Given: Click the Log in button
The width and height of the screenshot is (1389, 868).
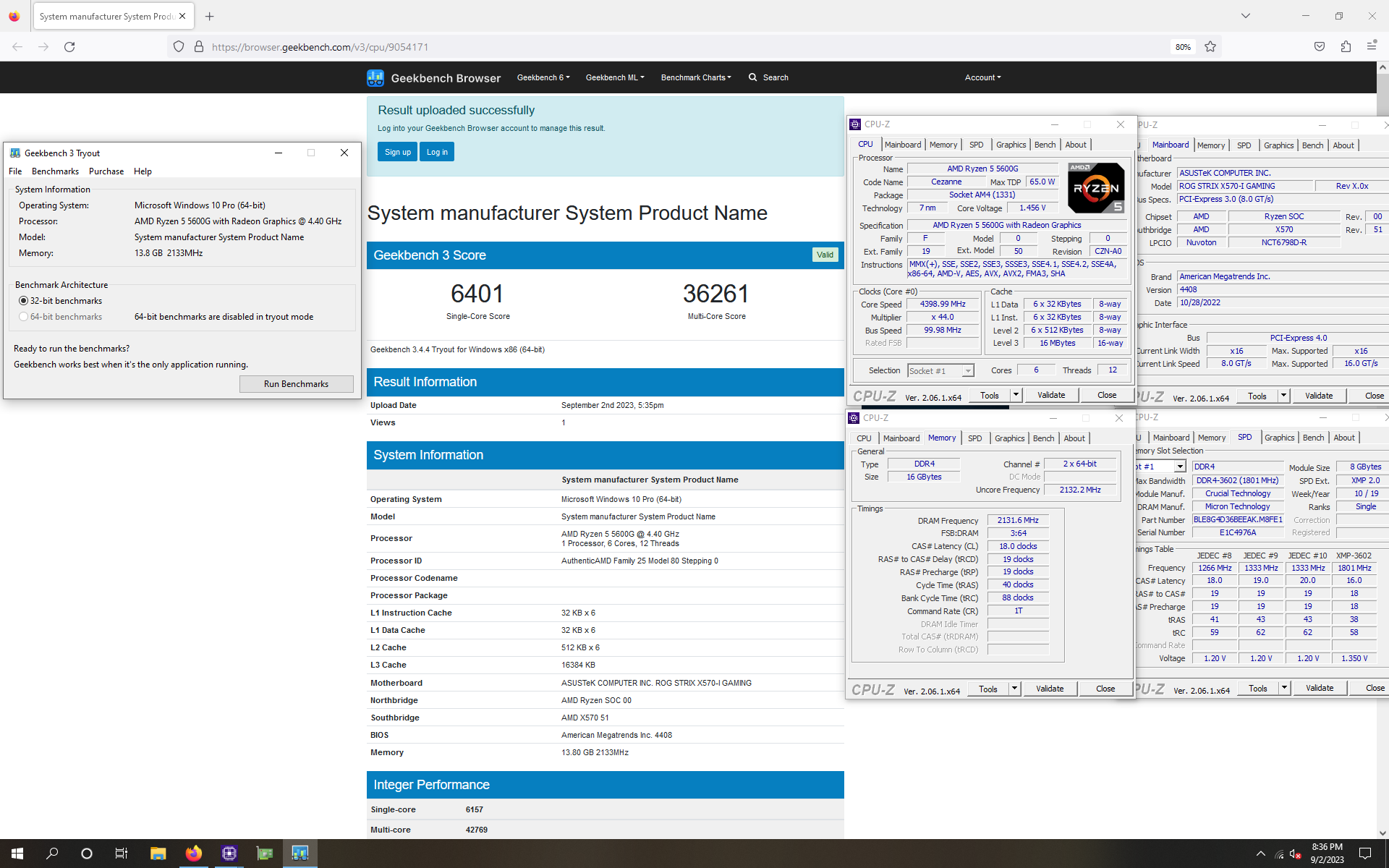Looking at the screenshot, I should pyautogui.click(x=437, y=152).
